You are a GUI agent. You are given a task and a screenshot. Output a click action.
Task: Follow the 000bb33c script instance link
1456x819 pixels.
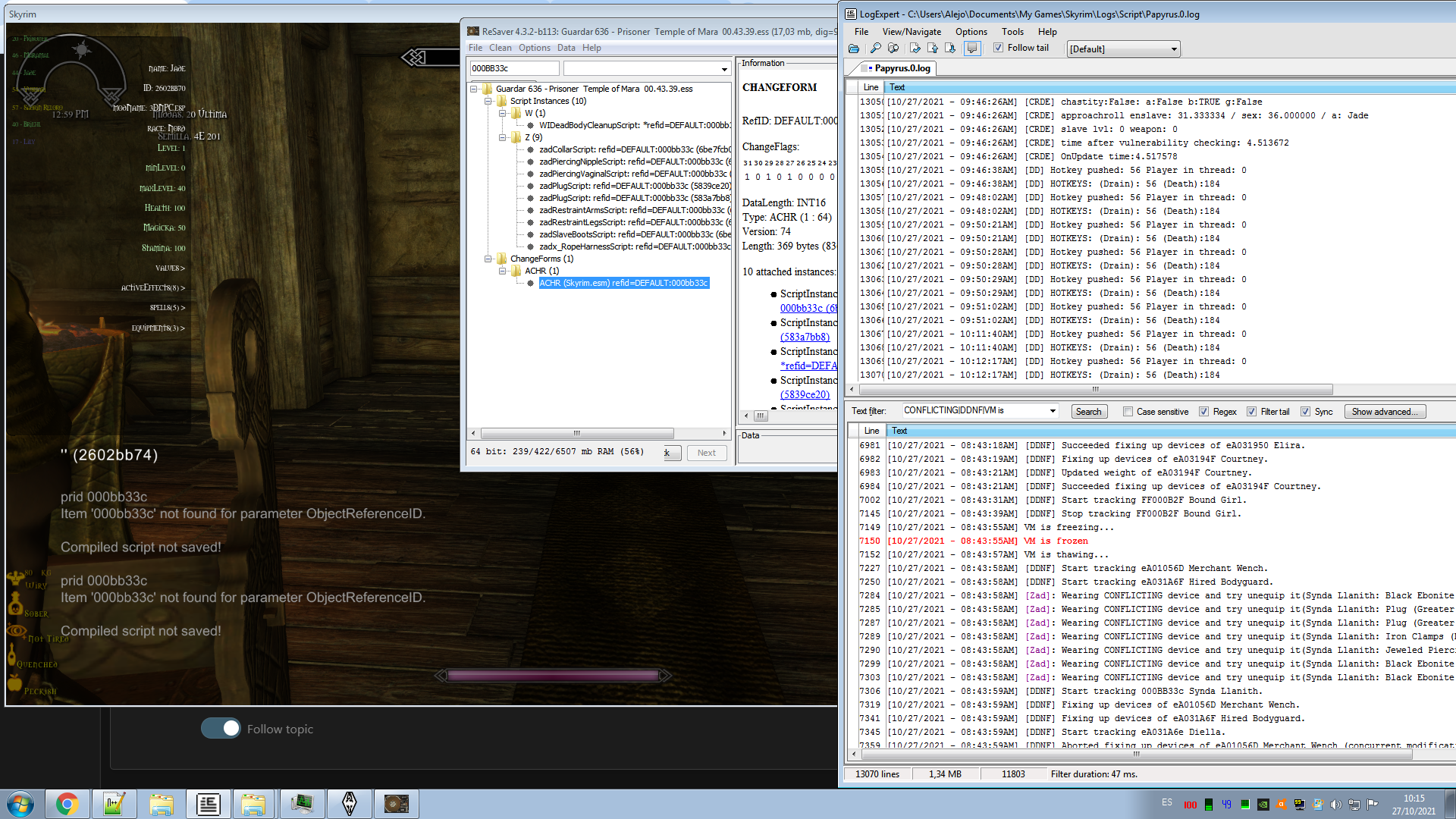[x=808, y=308]
